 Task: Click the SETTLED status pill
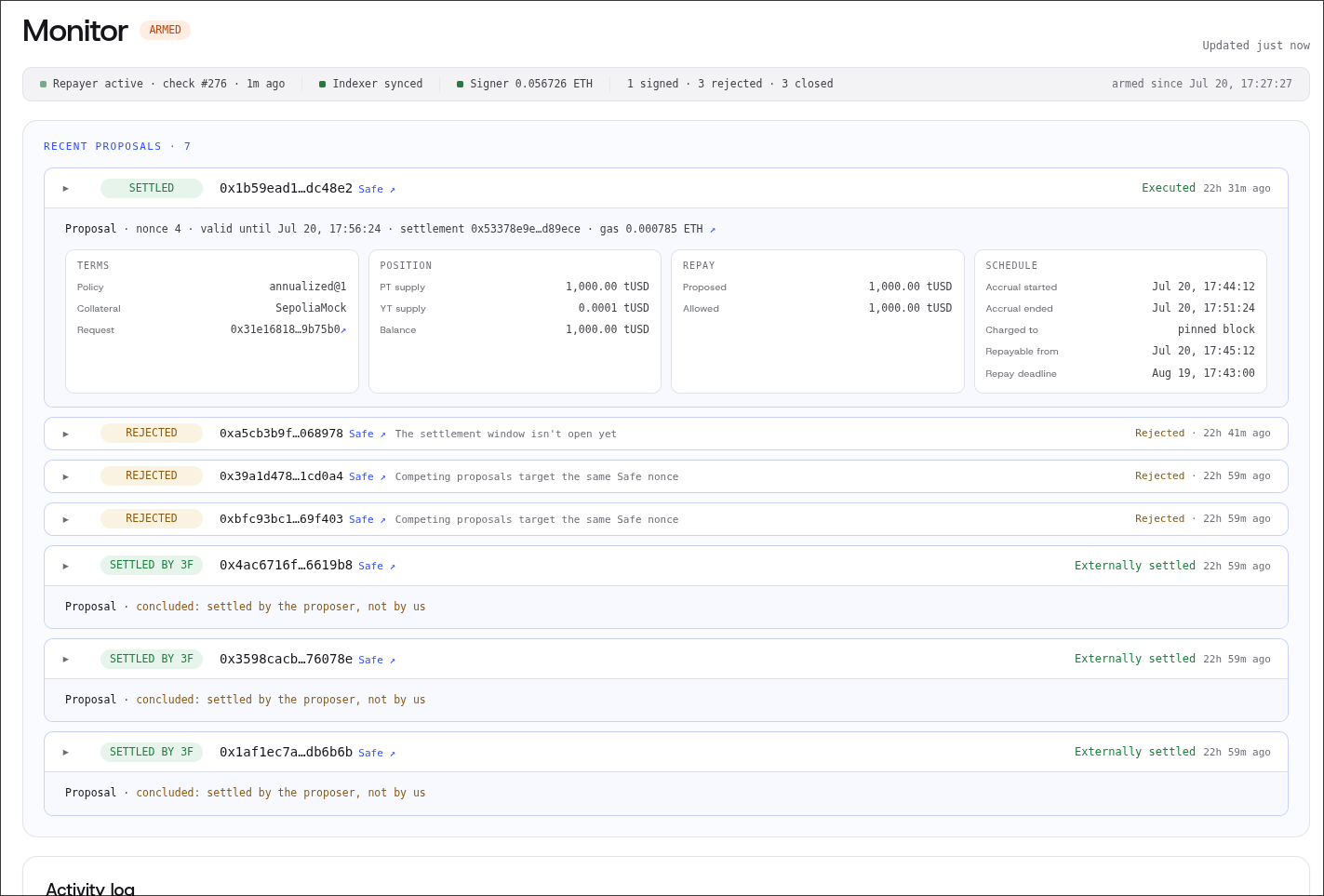pyautogui.click(x=152, y=188)
